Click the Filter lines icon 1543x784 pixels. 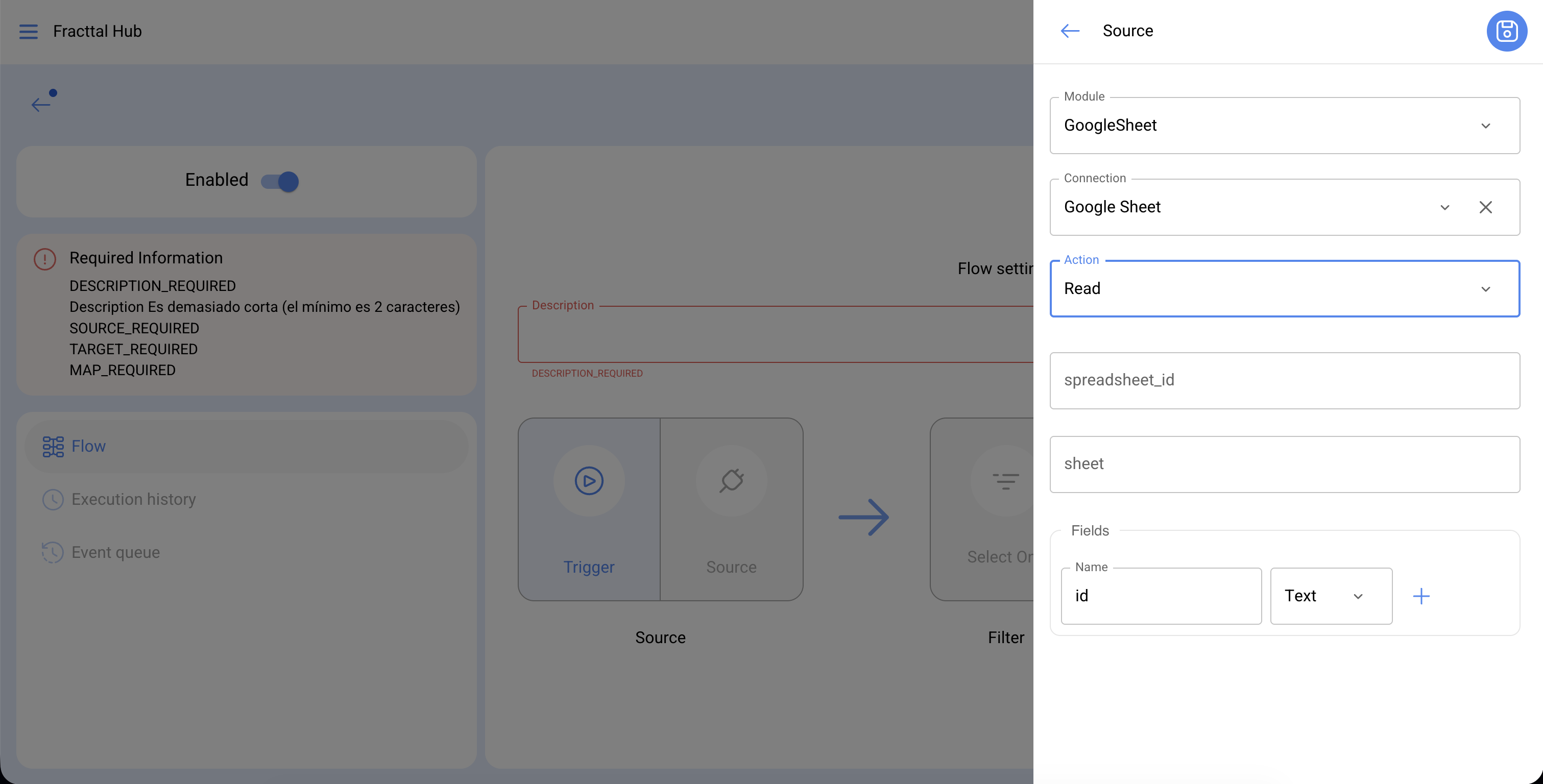pyautogui.click(x=1005, y=481)
